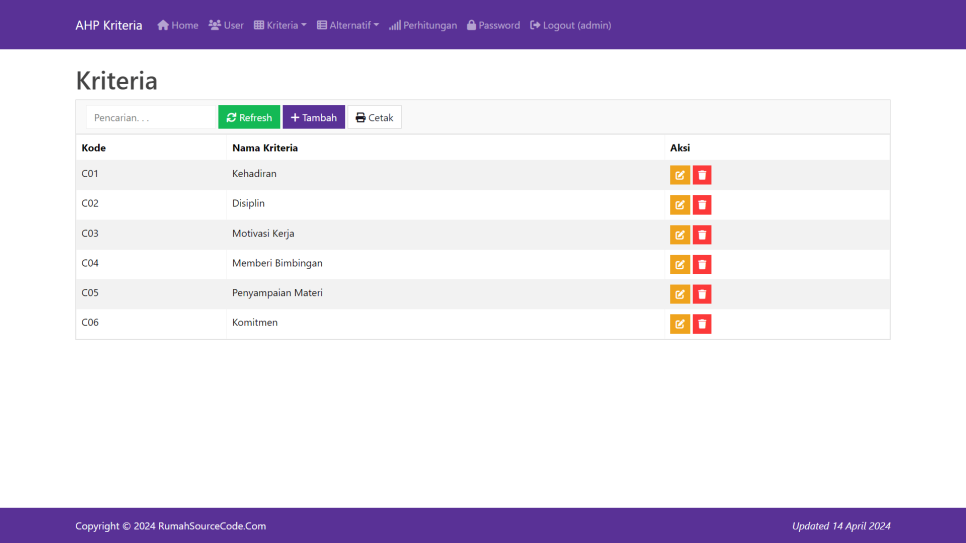The width and height of the screenshot is (966, 543).
Task: Delete the Disiplin criteria row
Action: pyautogui.click(x=702, y=205)
